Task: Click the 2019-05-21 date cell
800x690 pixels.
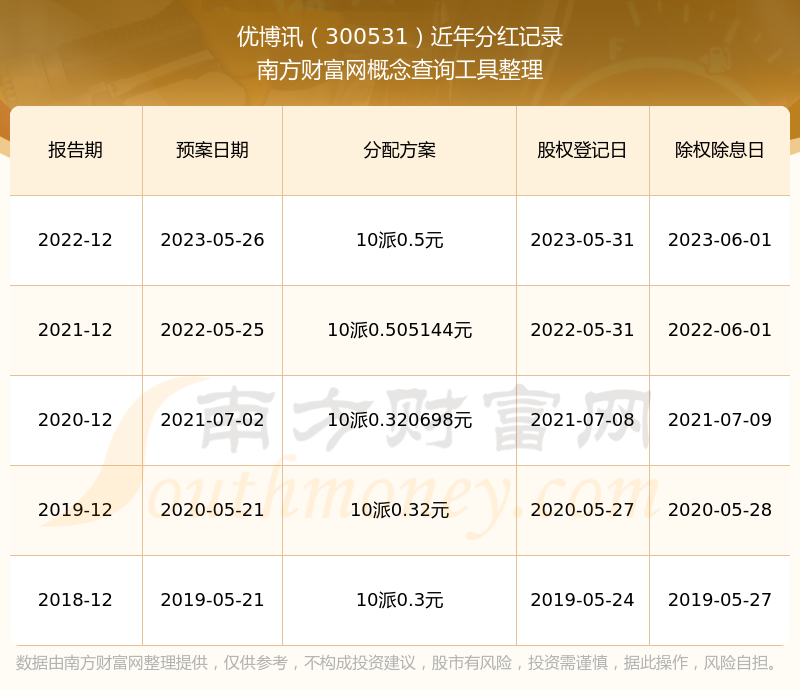Action: point(212,599)
